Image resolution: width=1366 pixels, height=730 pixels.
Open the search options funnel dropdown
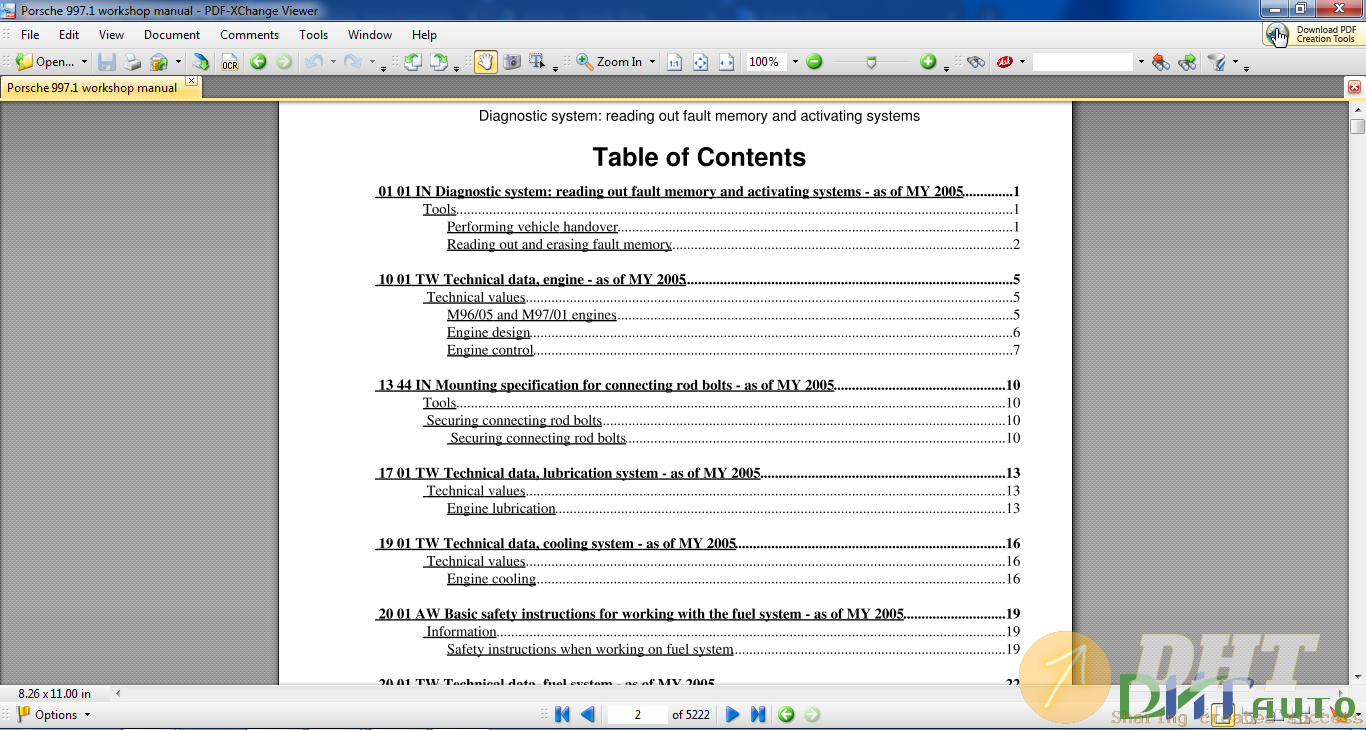pyautogui.click(x=1235, y=62)
